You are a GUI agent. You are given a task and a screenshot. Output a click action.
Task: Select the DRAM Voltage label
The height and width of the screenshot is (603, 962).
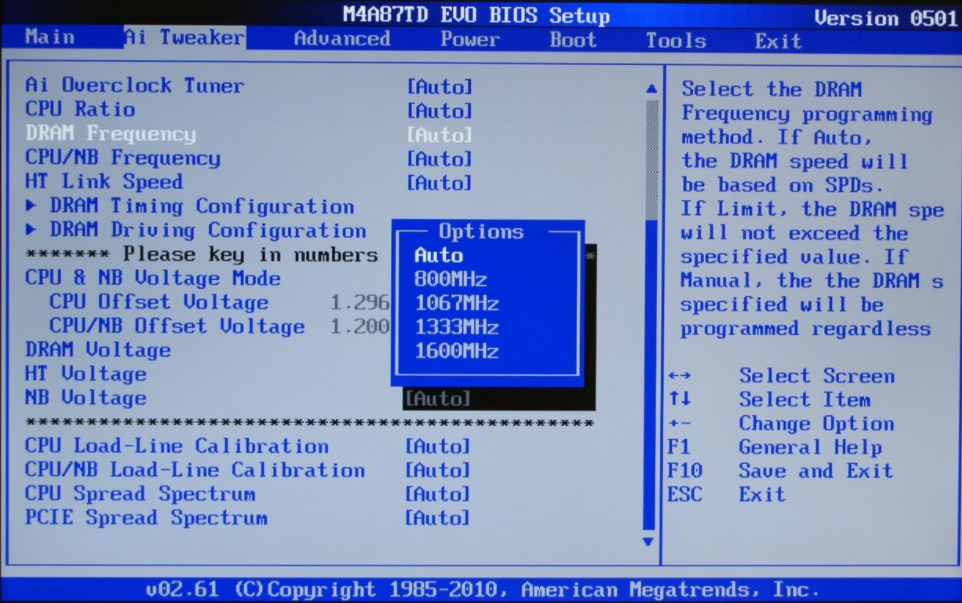click(x=98, y=350)
